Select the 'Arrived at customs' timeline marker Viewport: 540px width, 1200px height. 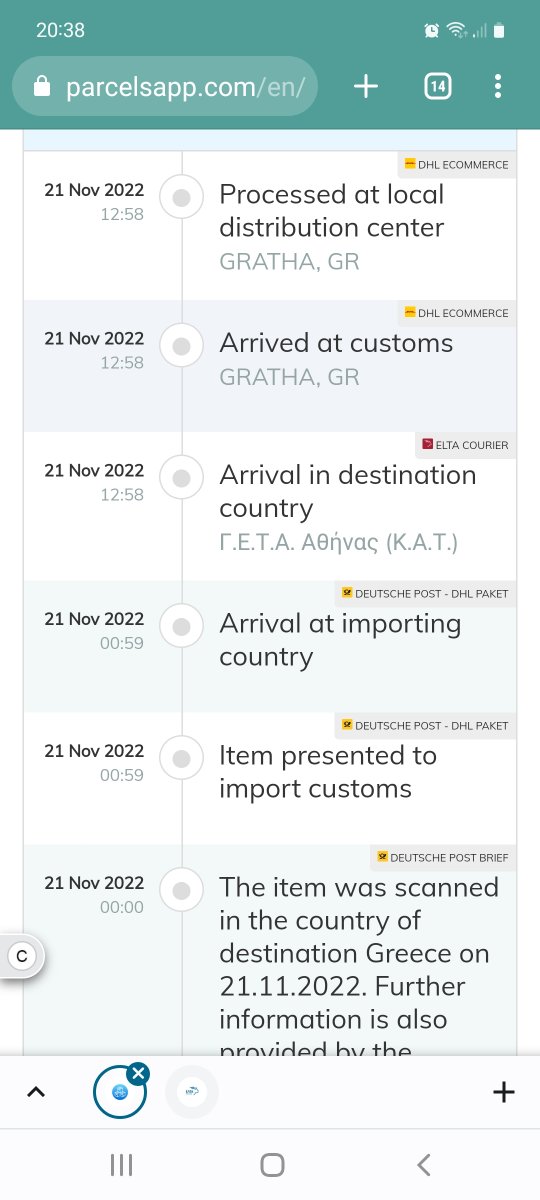pyautogui.click(x=181, y=347)
